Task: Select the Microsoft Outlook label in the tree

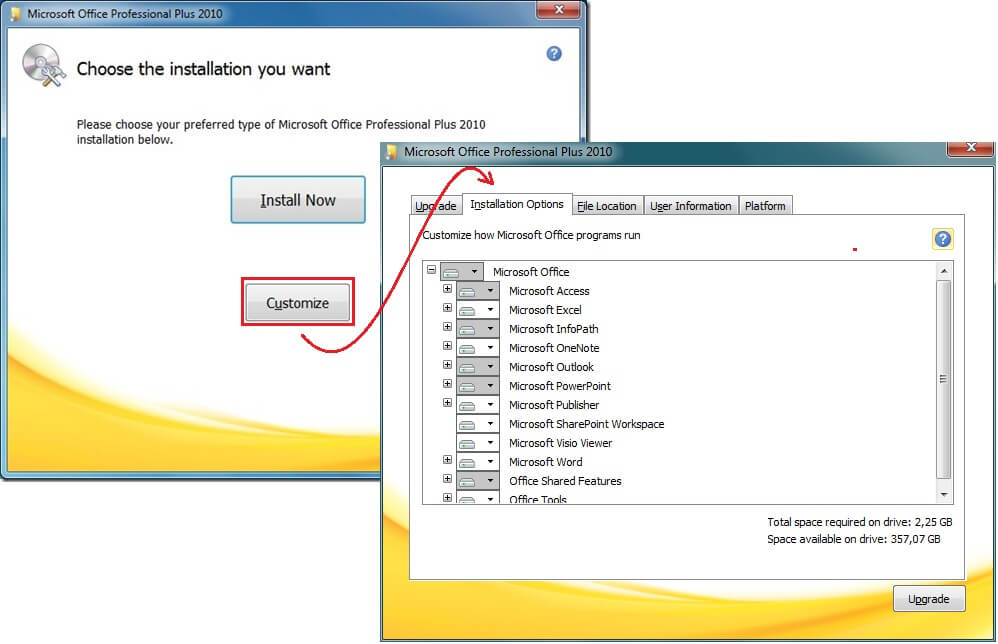Action: coord(551,367)
